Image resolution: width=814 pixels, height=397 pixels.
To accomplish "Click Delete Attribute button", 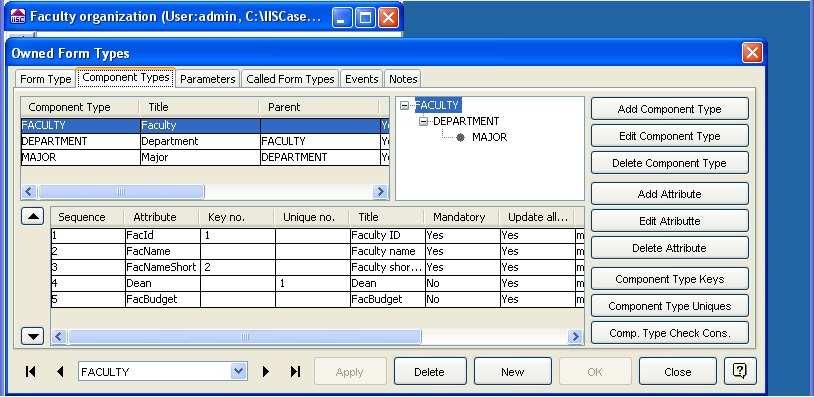I will coord(670,248).
